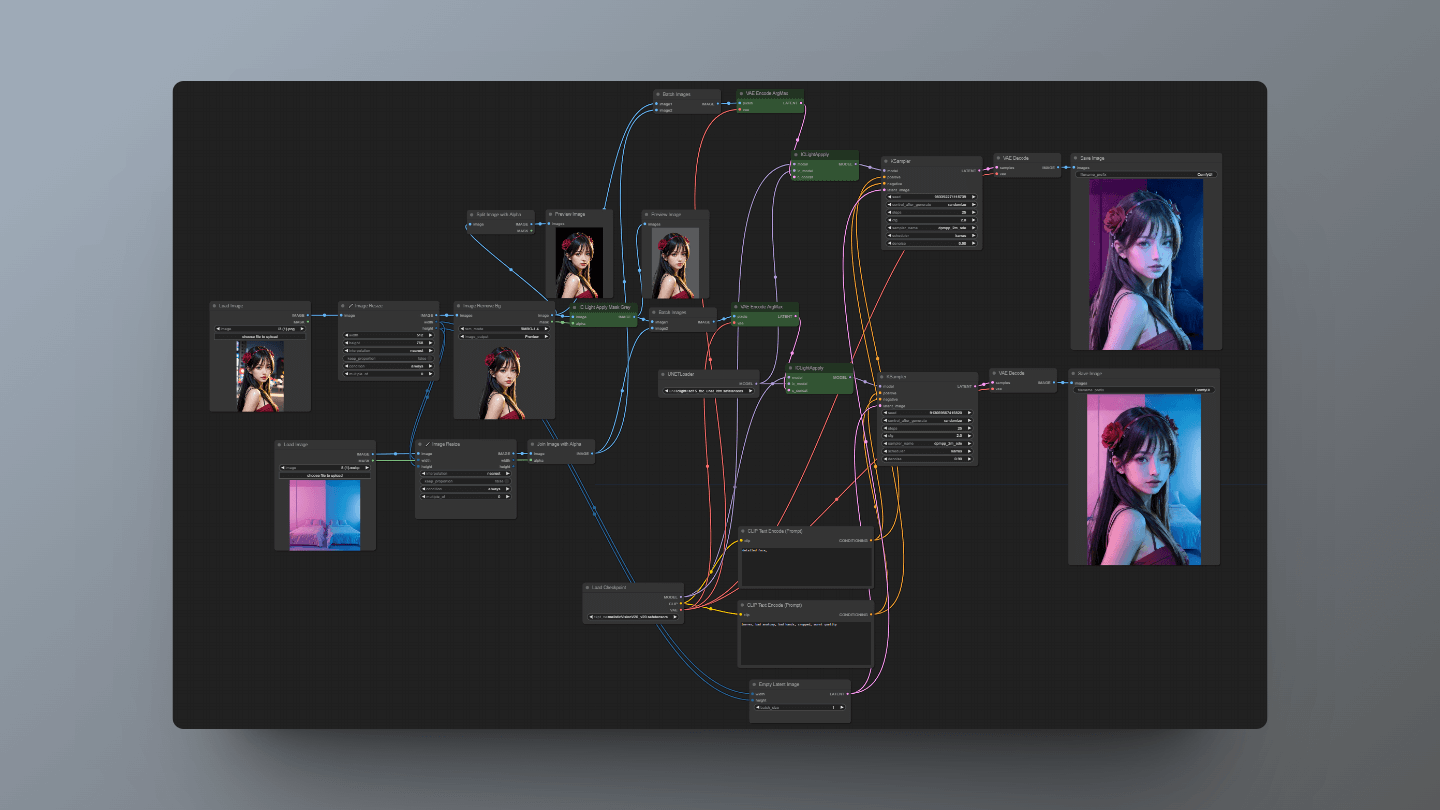Image resolution: width=1440 pixels, height=810 pixels.
Task: Collapse the top VAE Decode node via its dot
Action: click(1000, 158)
